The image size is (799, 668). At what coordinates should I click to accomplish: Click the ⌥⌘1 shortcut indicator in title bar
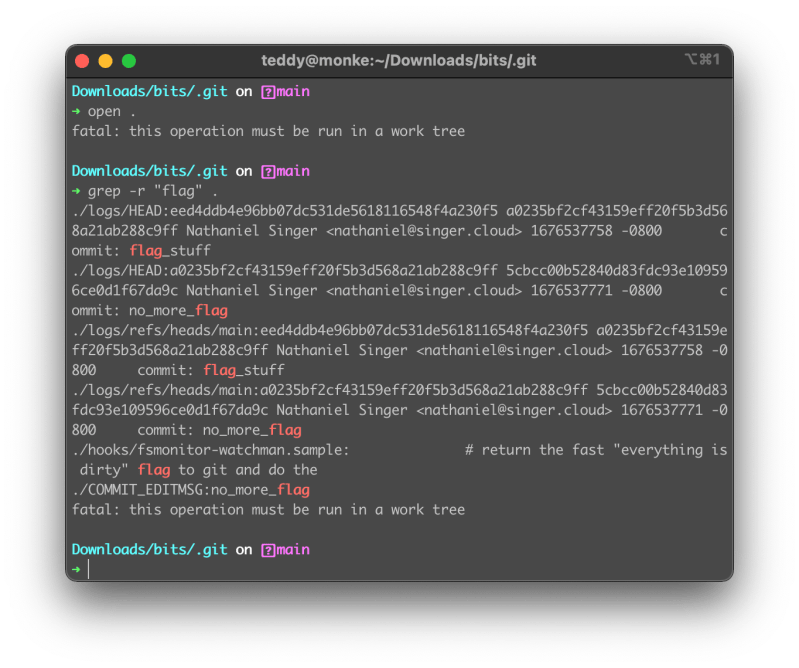point(702,60)
